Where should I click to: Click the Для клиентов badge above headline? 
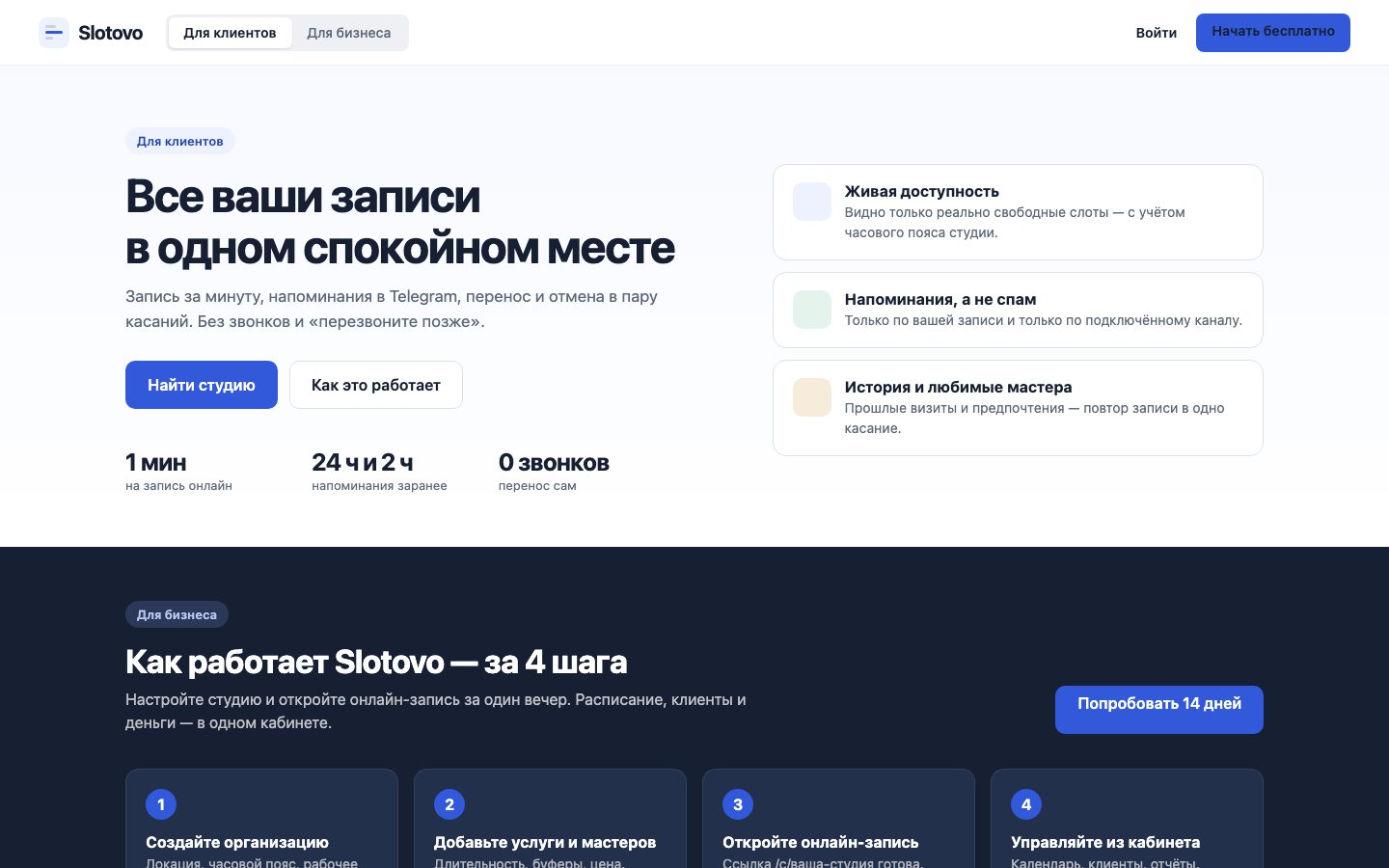coord(180,141)
